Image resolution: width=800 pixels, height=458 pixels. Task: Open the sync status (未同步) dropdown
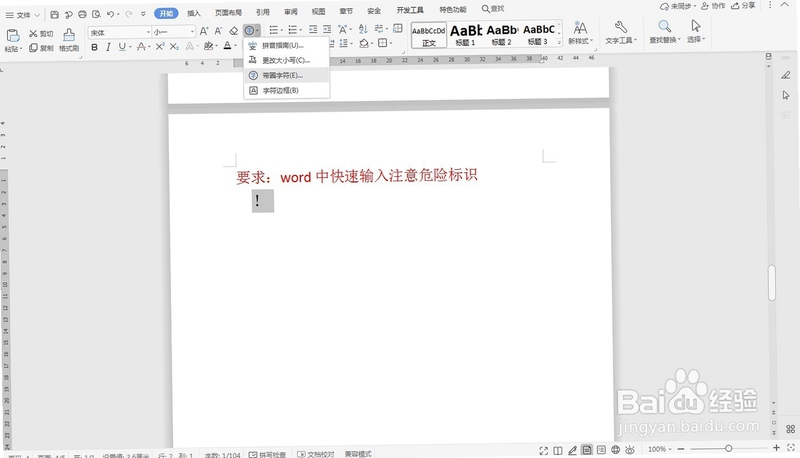(677, 6)
